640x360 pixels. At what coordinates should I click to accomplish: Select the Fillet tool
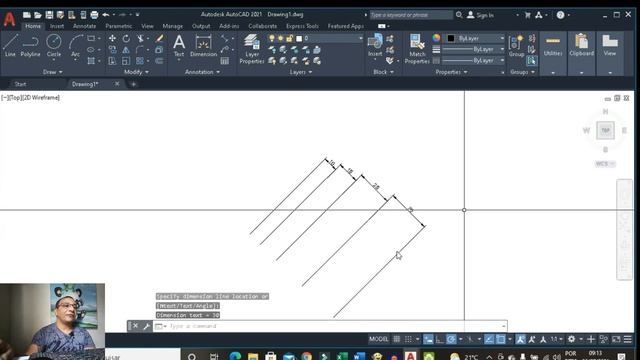pyautogui.click(x=140, y=50)
